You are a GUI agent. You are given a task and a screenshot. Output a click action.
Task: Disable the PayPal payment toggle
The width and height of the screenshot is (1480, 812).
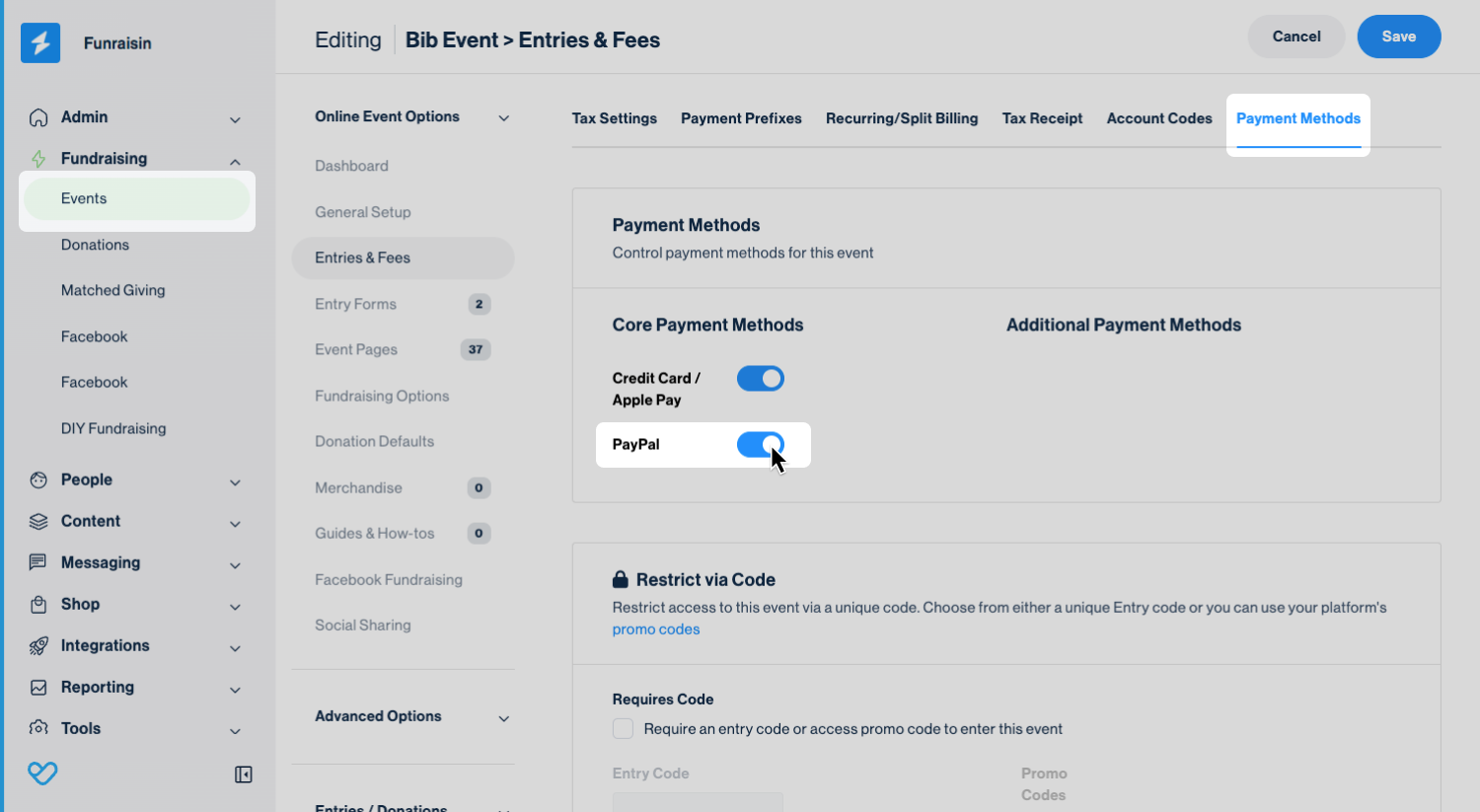click(x=761, y=445)
